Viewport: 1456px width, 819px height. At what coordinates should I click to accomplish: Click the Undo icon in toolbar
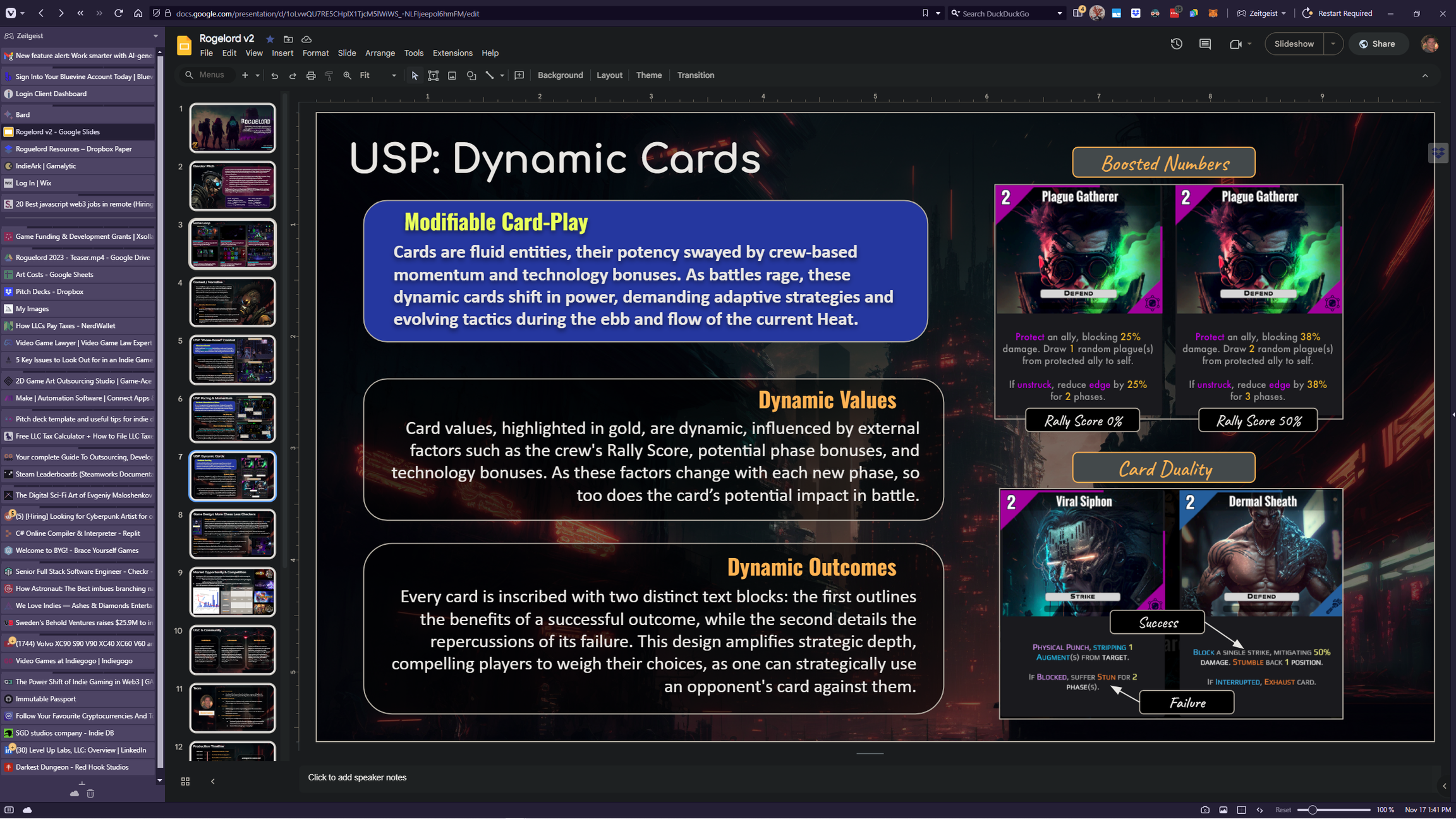click(x=274, y=75)
